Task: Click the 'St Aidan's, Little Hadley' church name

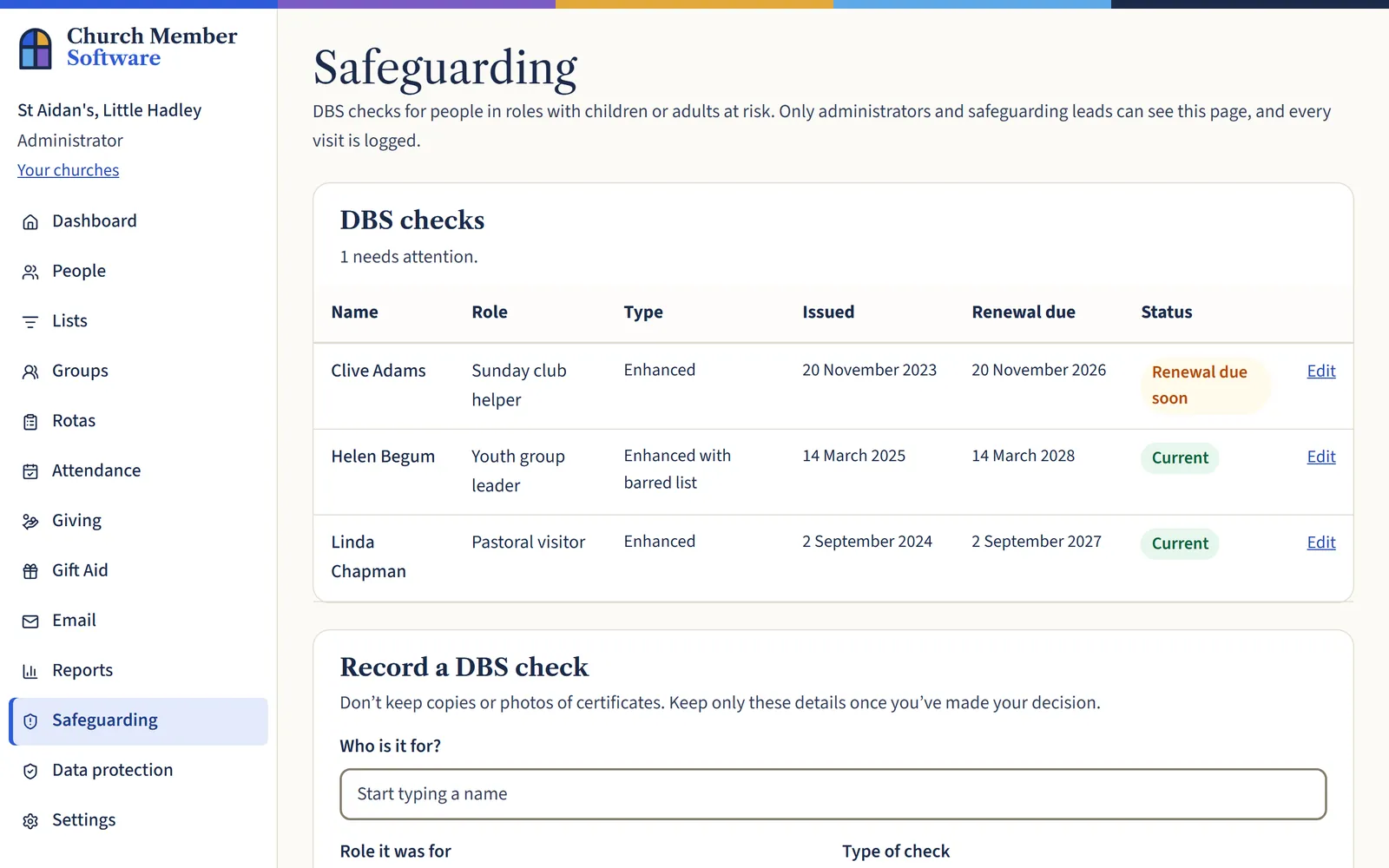Action: coord(109,110)
